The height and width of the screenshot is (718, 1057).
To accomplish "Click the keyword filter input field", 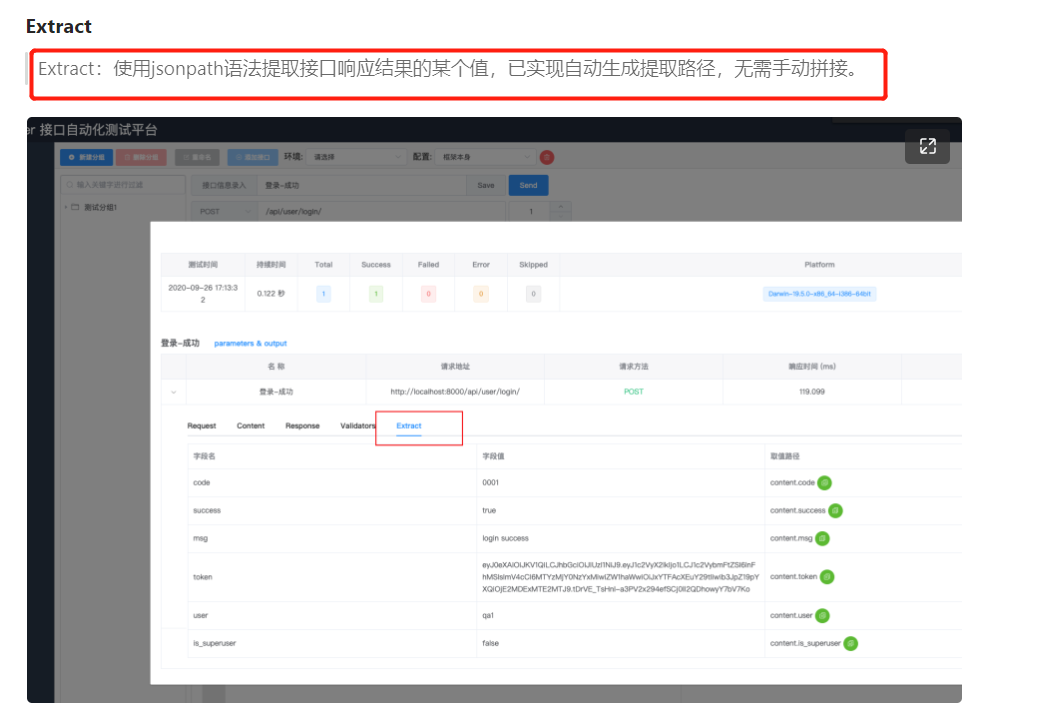I will [120, 184].
